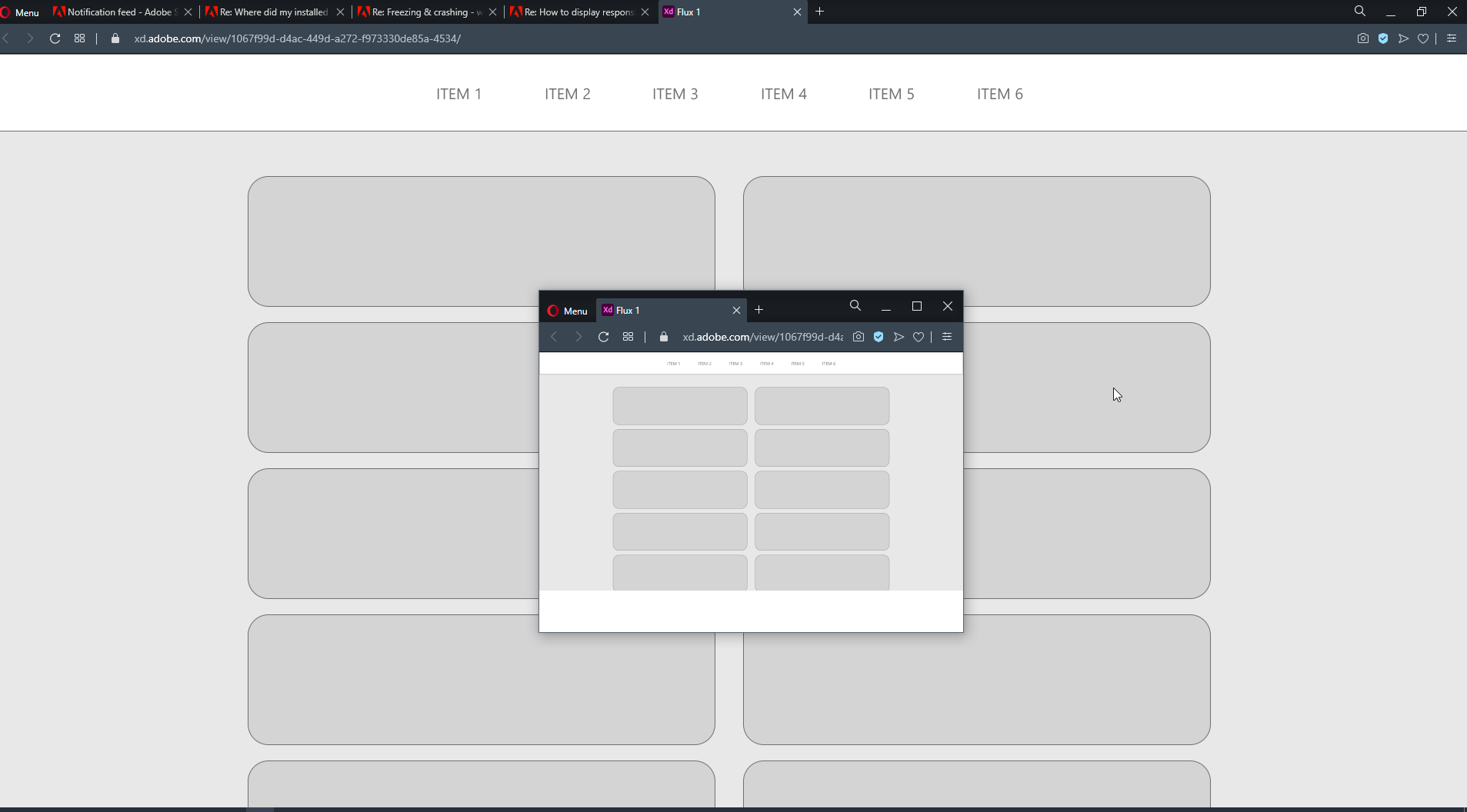Open a new tab with the plus button
Screen dimensions: 1467x812
point(819,12)
